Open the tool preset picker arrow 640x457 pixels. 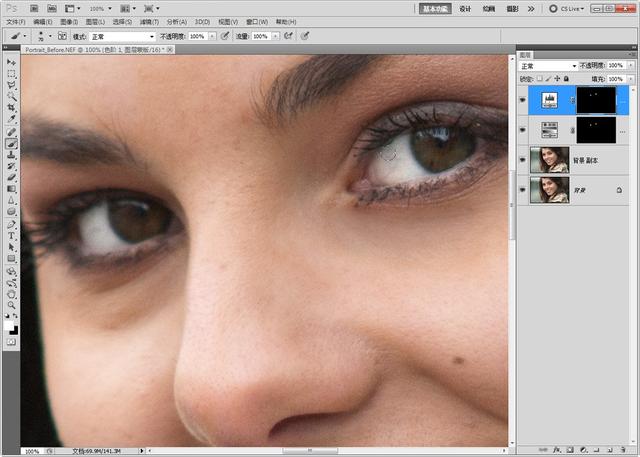pos(24,36)
